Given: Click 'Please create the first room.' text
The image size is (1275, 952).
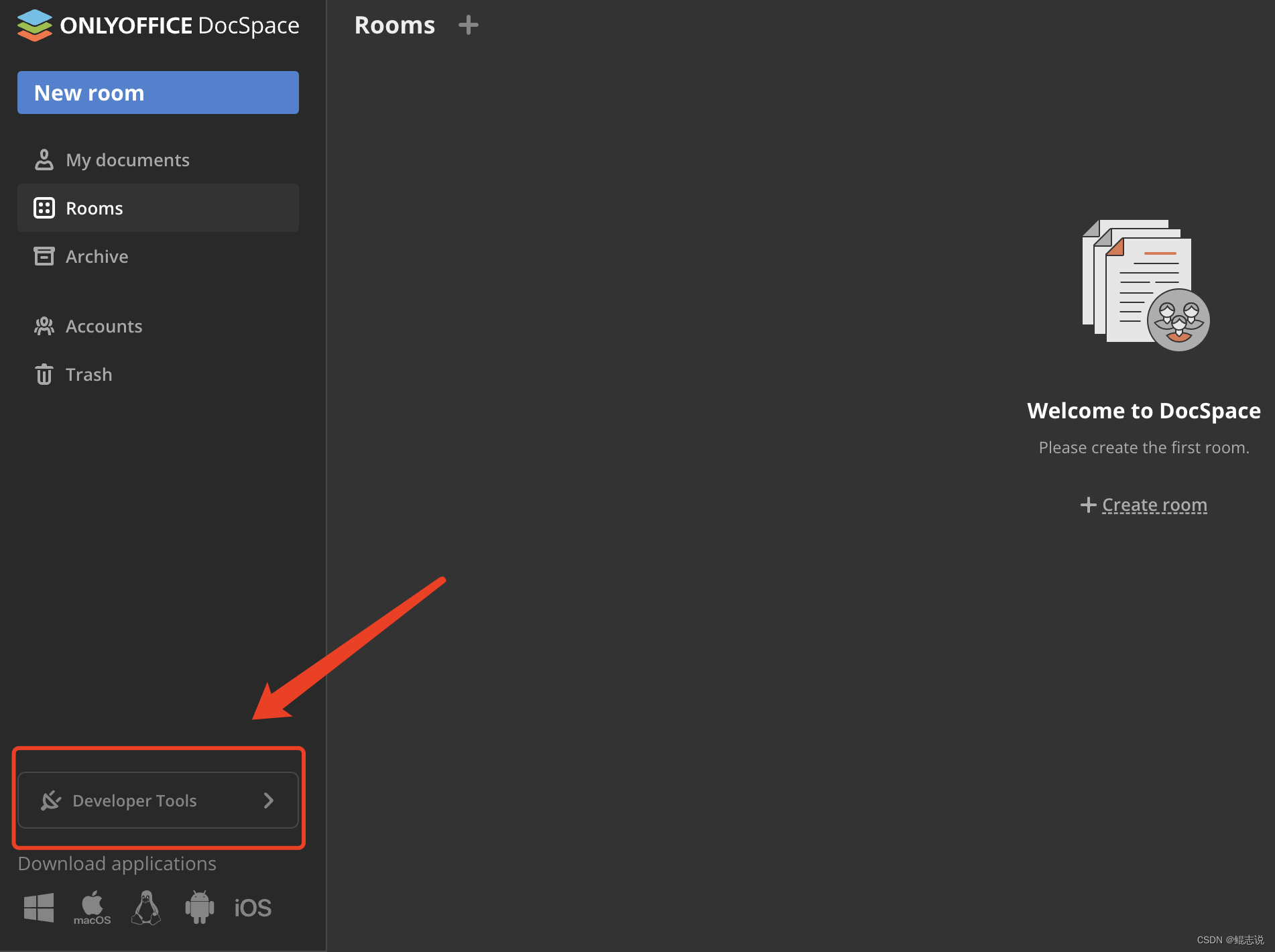Looking at the screenshot, I should coord(1144,447).
